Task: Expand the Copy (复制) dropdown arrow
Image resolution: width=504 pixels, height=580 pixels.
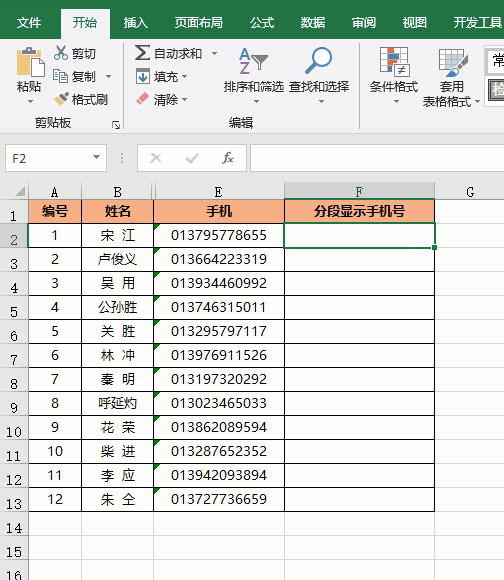Action: [x=108, y=77]
